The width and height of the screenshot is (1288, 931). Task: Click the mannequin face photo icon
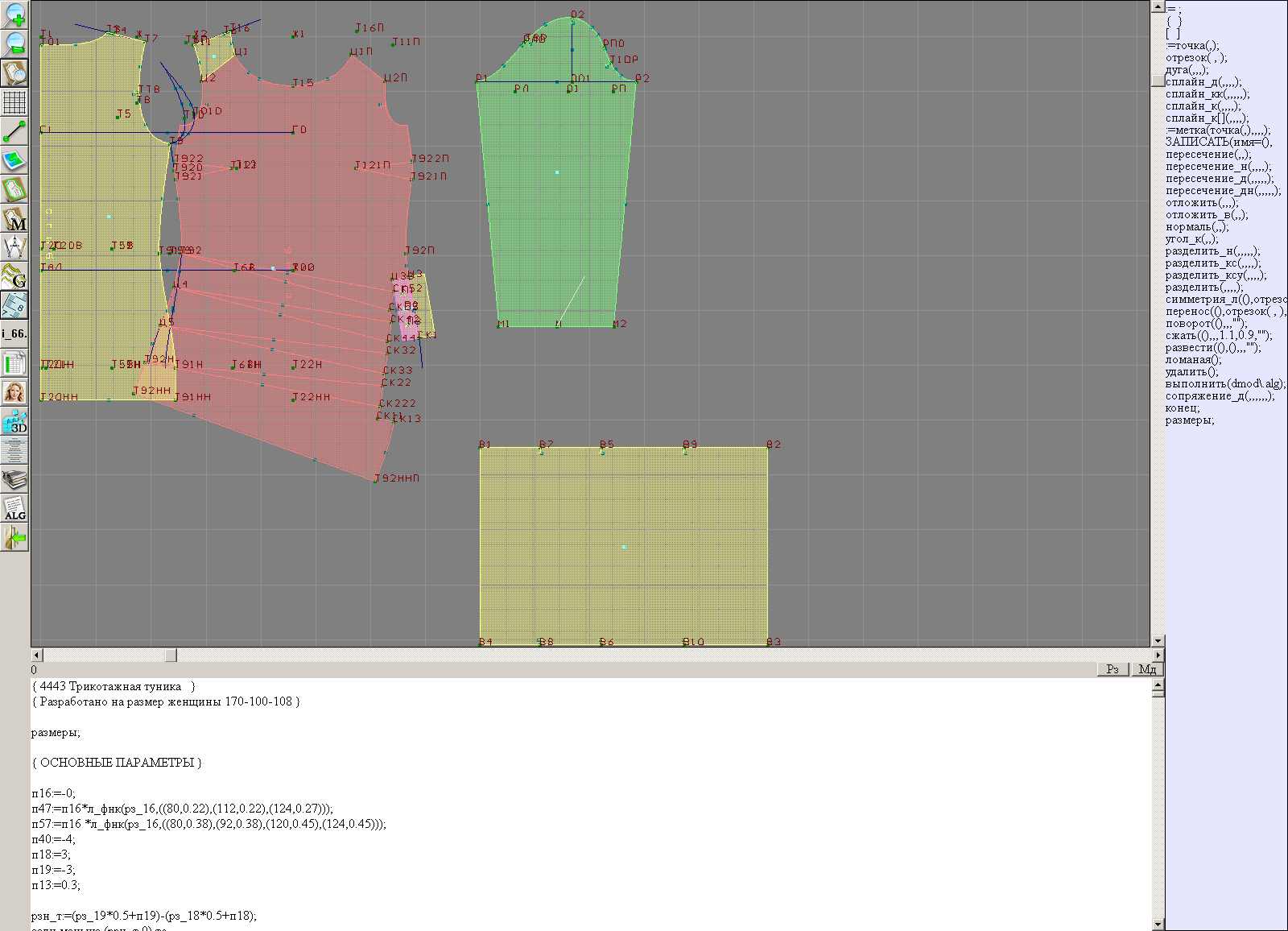pos(14,392)
